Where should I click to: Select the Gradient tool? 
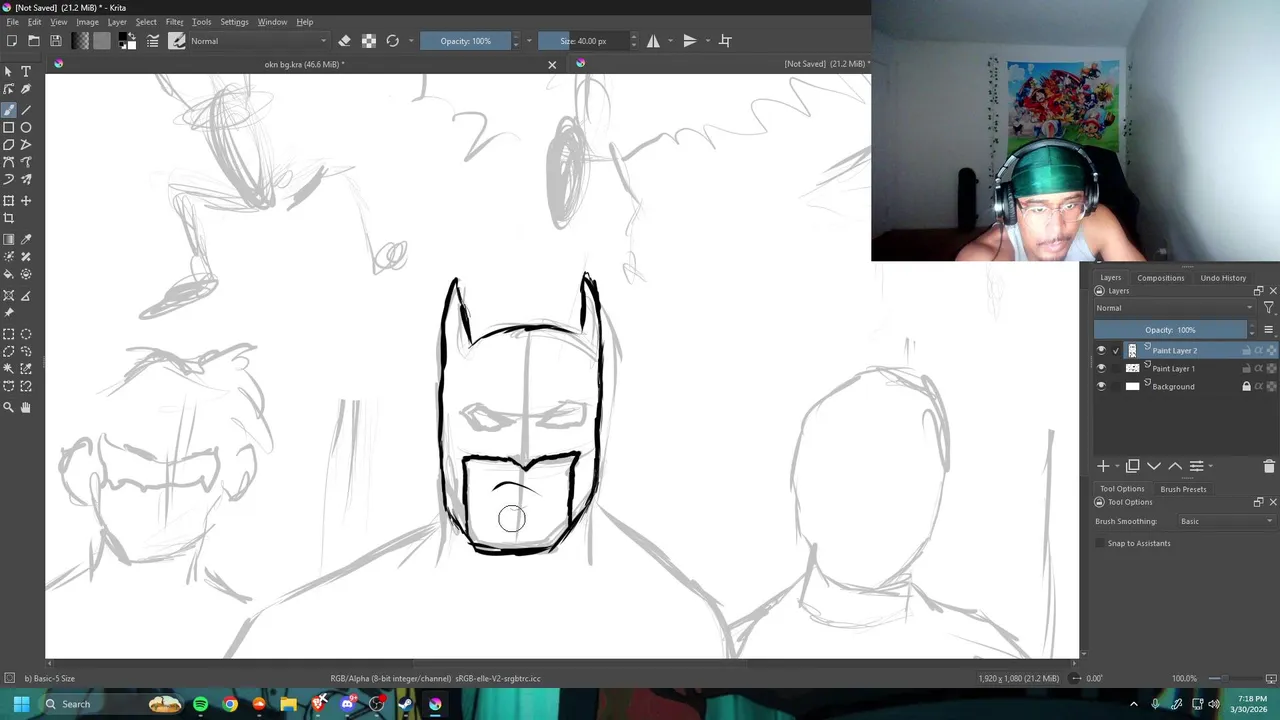(9, 239)
